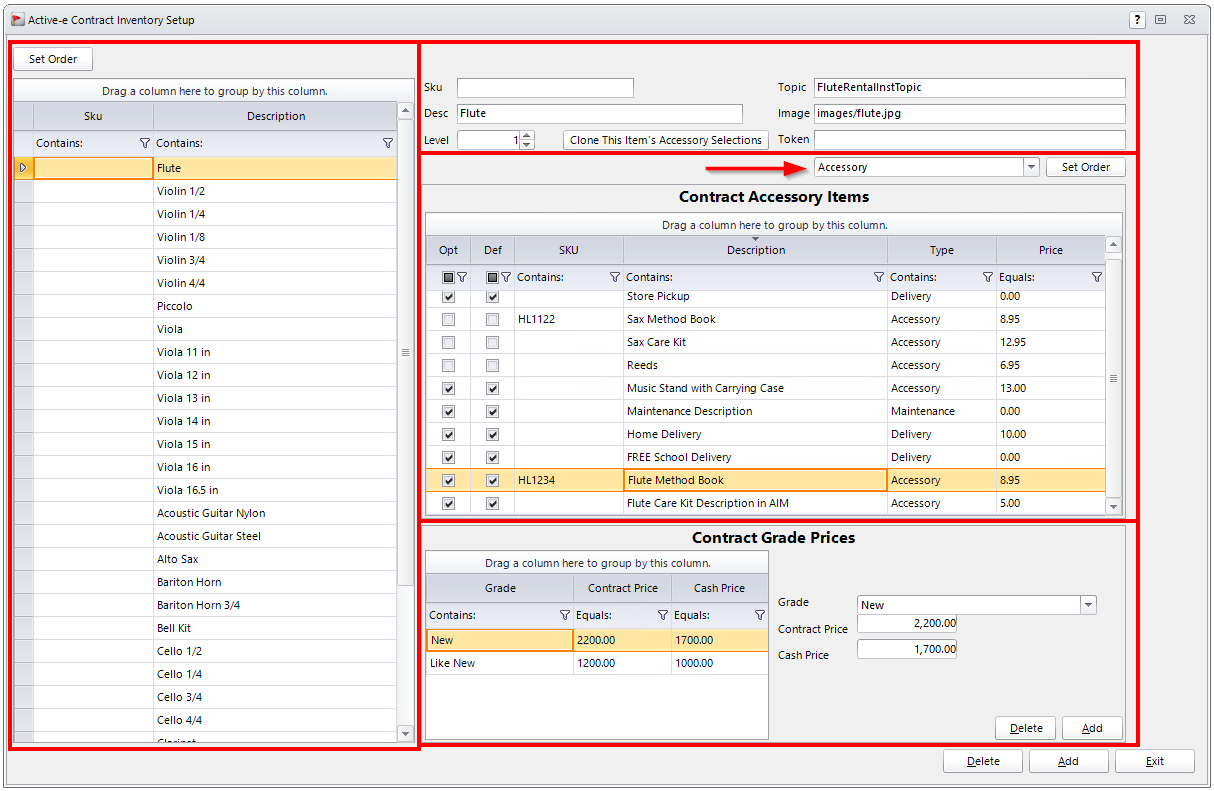The height and width of the screenshot is (791, 1214).
Task: Click the Def column filter funnel icon
Action: click(506, 277)
